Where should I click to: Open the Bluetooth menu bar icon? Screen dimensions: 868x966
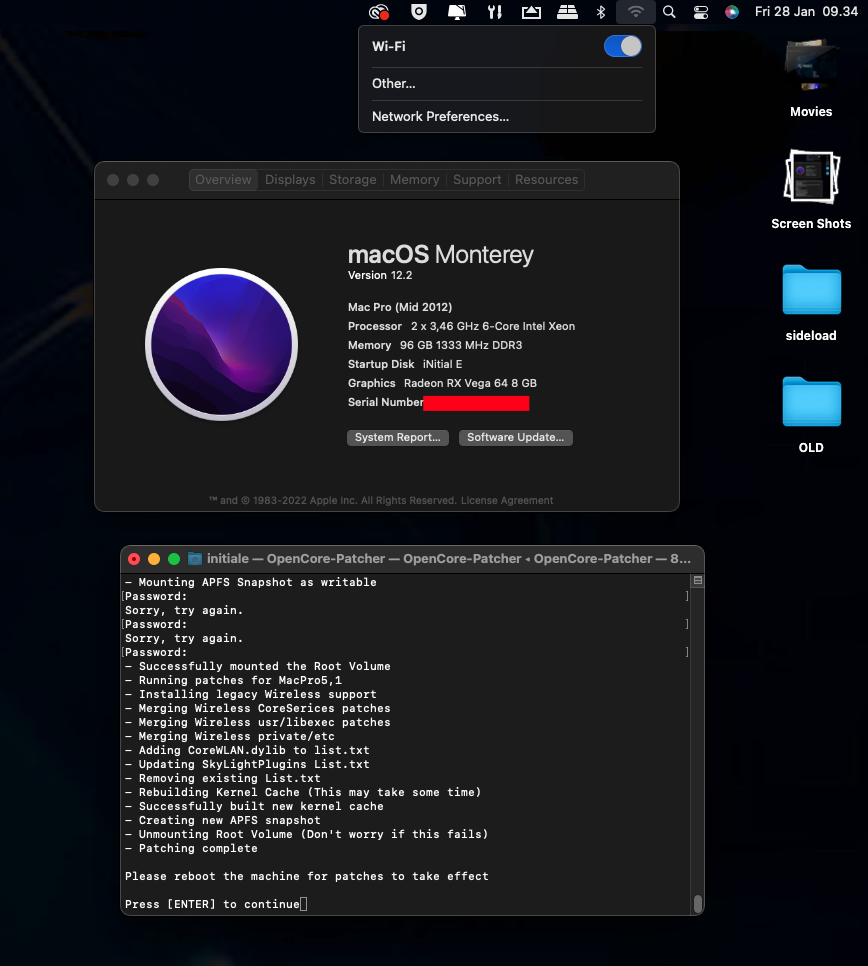[x=601, y=12]
